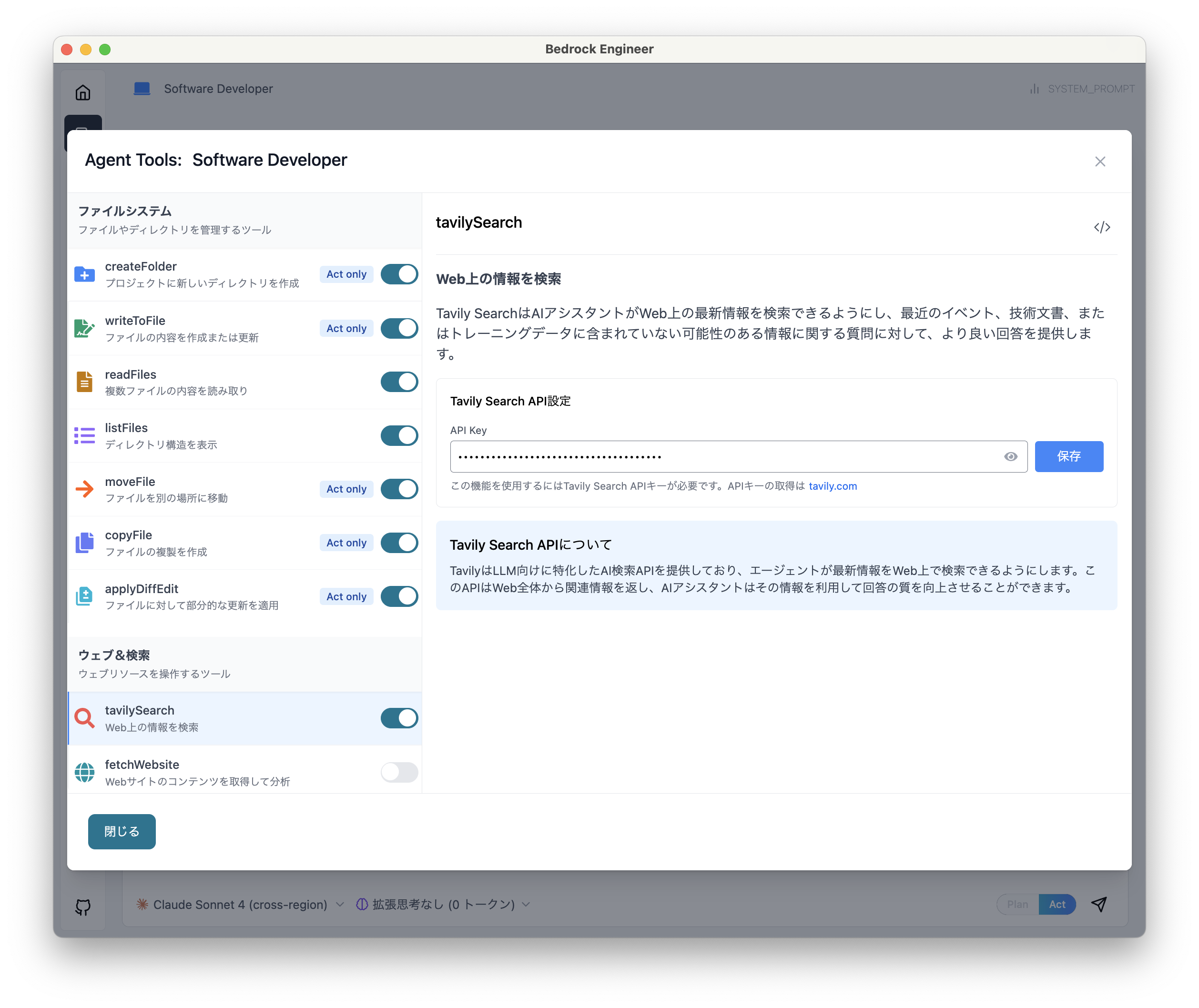Turn off the writeToFile toggle
Viewport: 1199px width, 1008px height.
(x=399, y=329)
